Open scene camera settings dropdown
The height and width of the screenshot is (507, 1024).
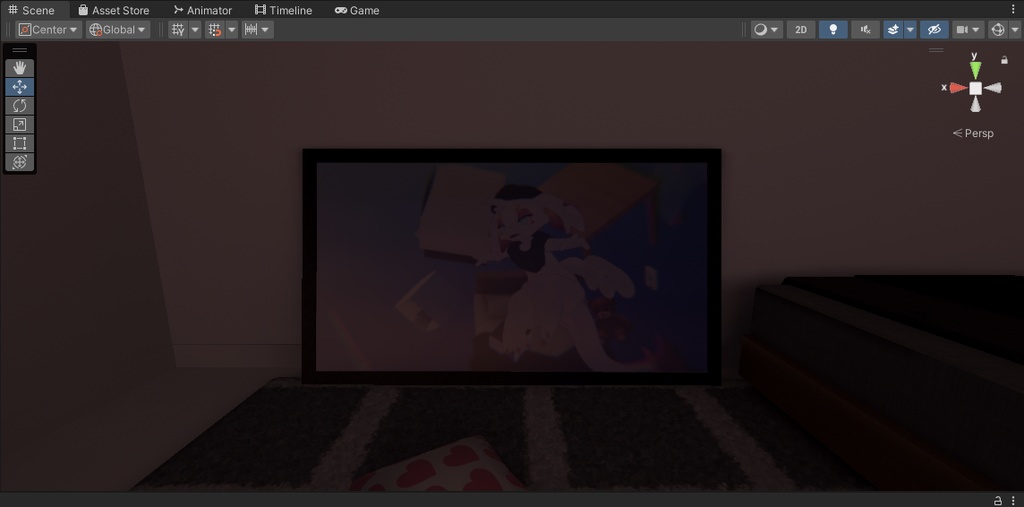tap(968, 29)
